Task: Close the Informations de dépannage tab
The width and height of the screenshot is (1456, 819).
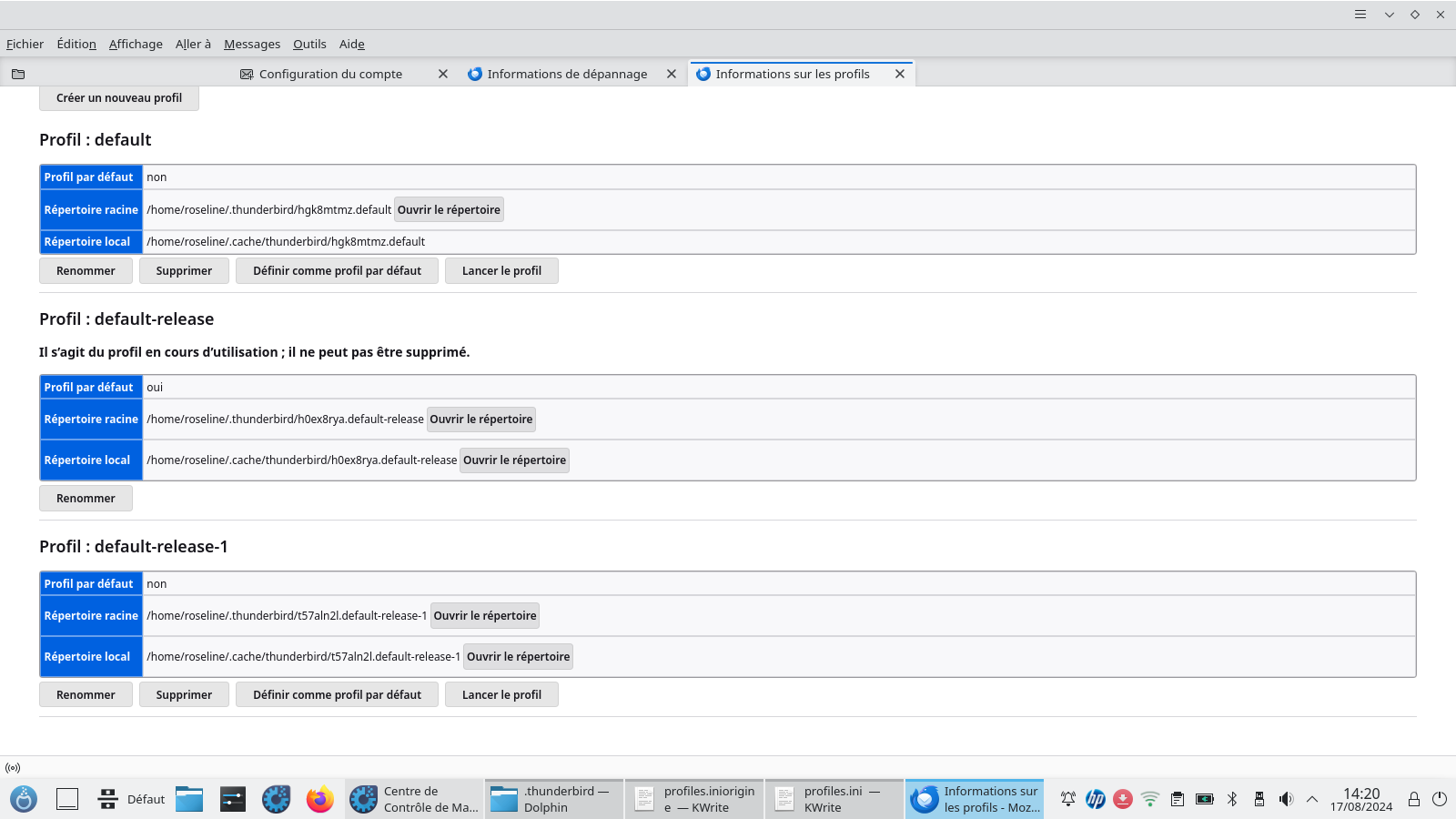Action: 672,74
